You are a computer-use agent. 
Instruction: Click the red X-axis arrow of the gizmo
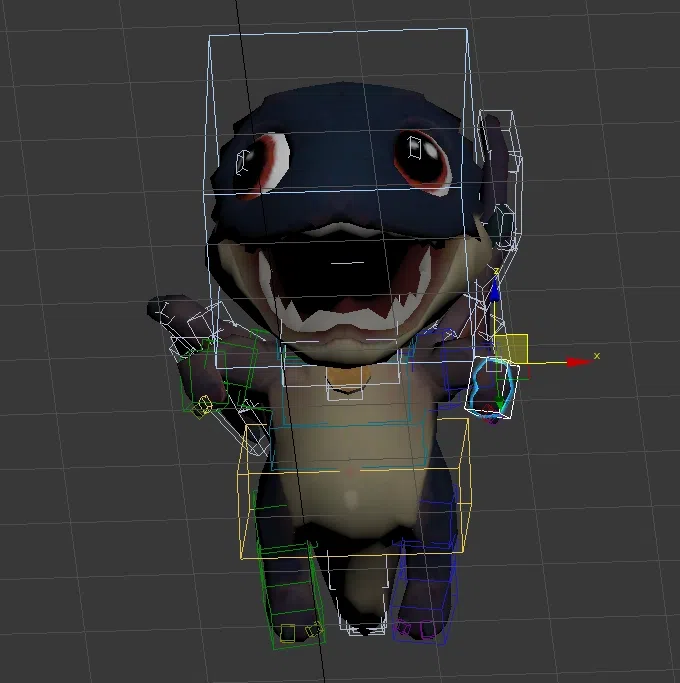577,361
